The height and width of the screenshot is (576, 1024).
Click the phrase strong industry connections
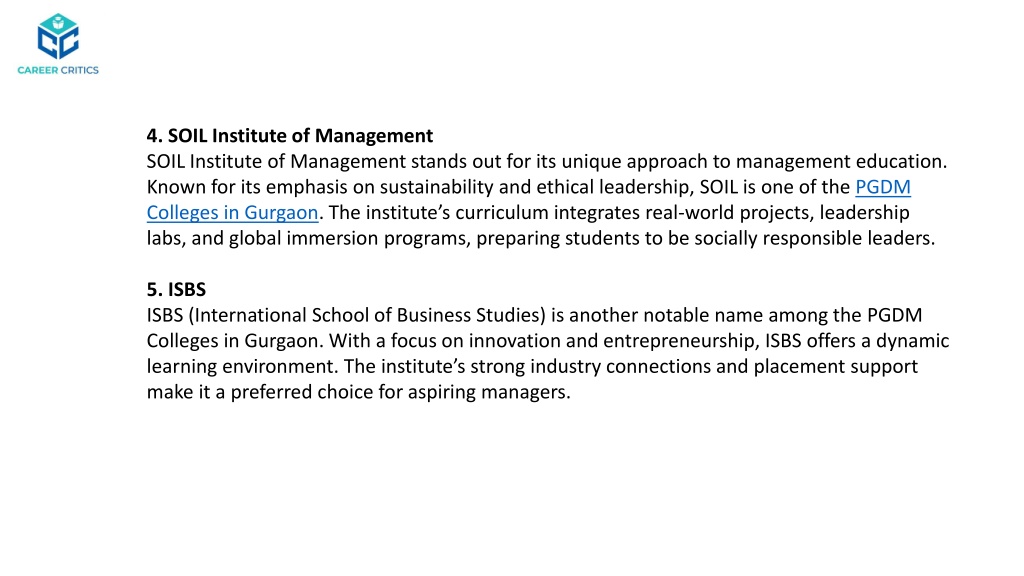click(590, 366)
